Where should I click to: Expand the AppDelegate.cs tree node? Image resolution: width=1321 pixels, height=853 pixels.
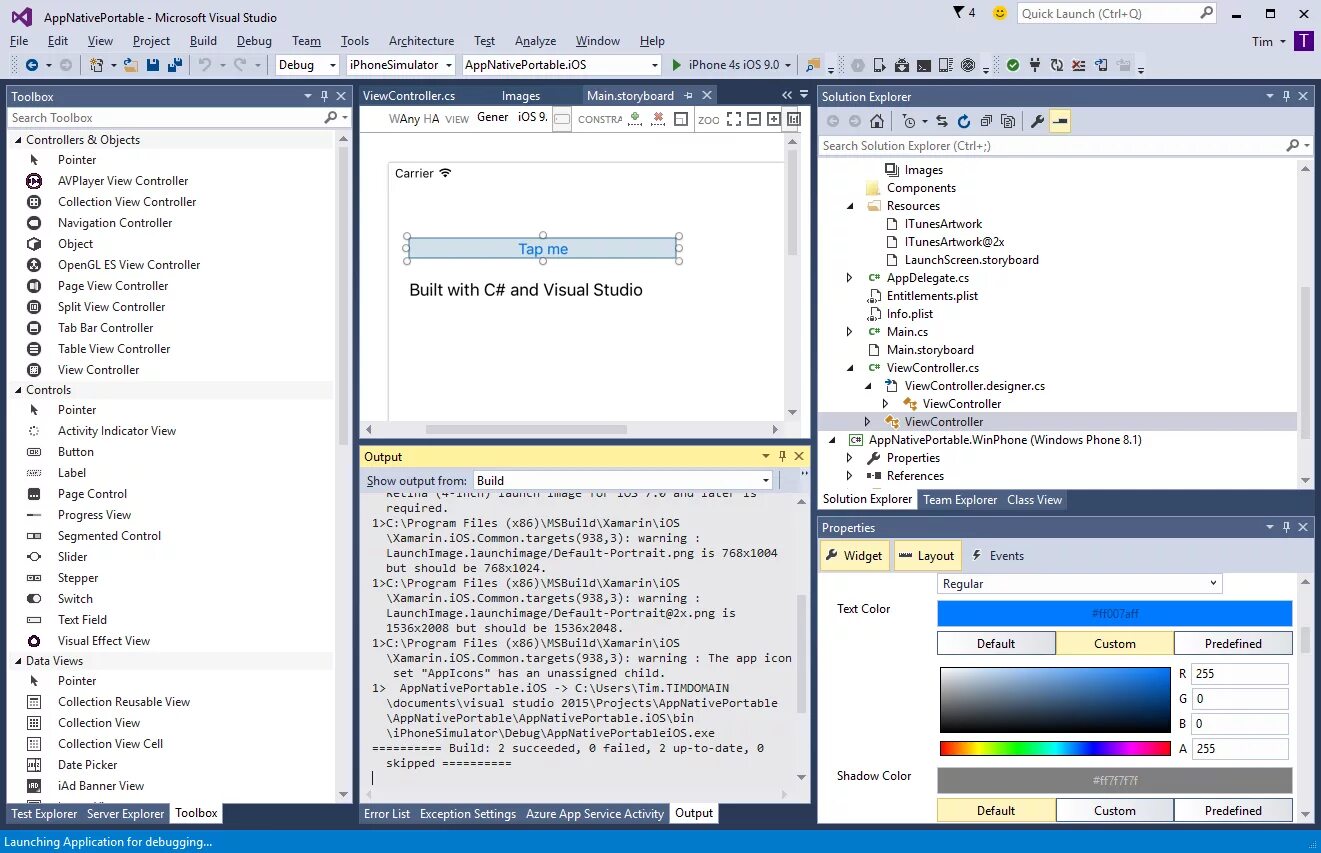pos(850,278)
